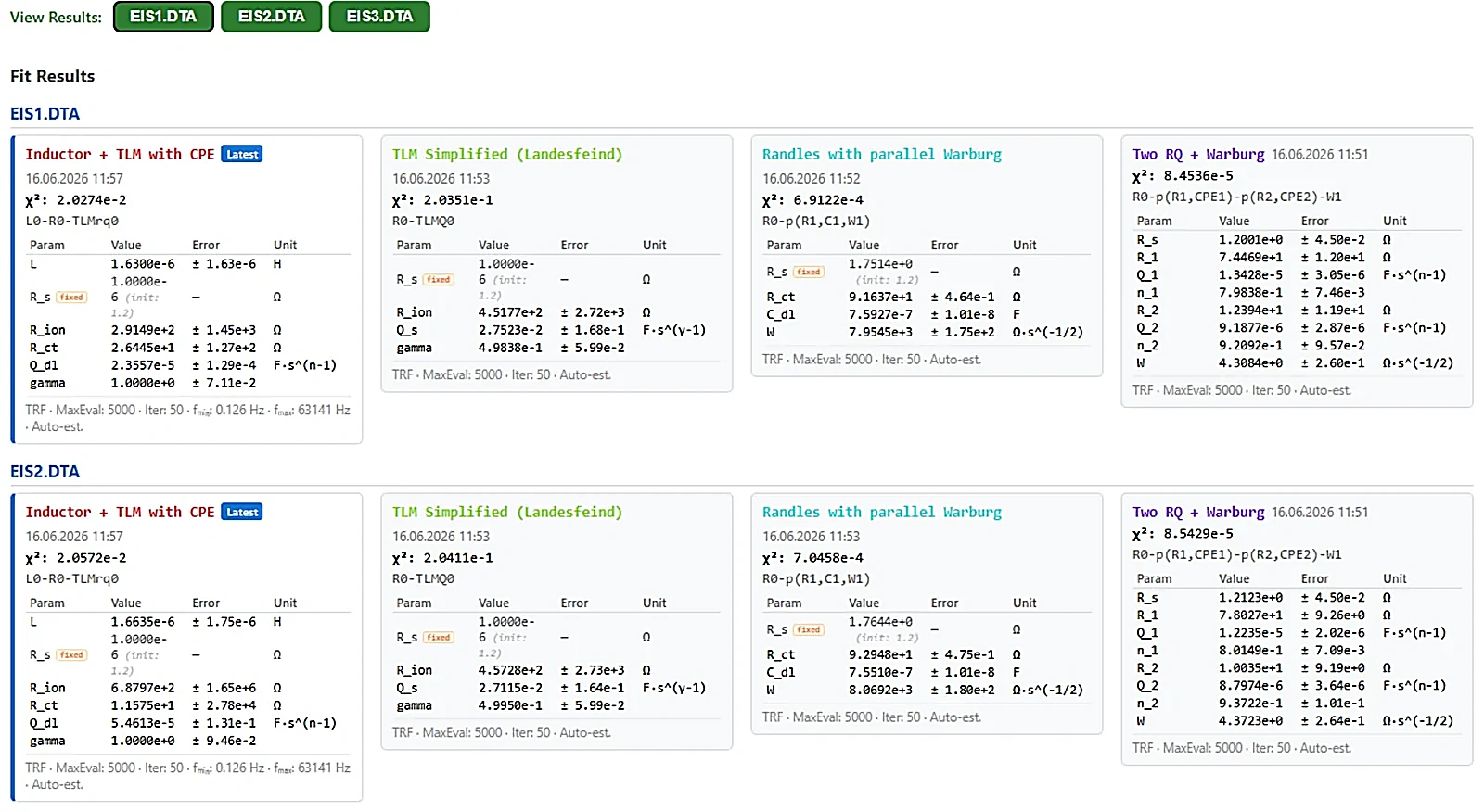Viewport: 1484px width, 812px height.
Task: Click the R_ion value 6.8797e+2
Action: pos(143,688)
